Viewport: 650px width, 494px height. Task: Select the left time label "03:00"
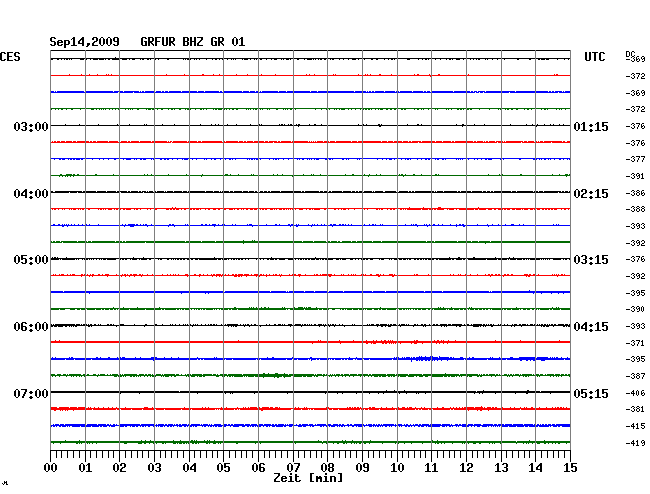31,126
